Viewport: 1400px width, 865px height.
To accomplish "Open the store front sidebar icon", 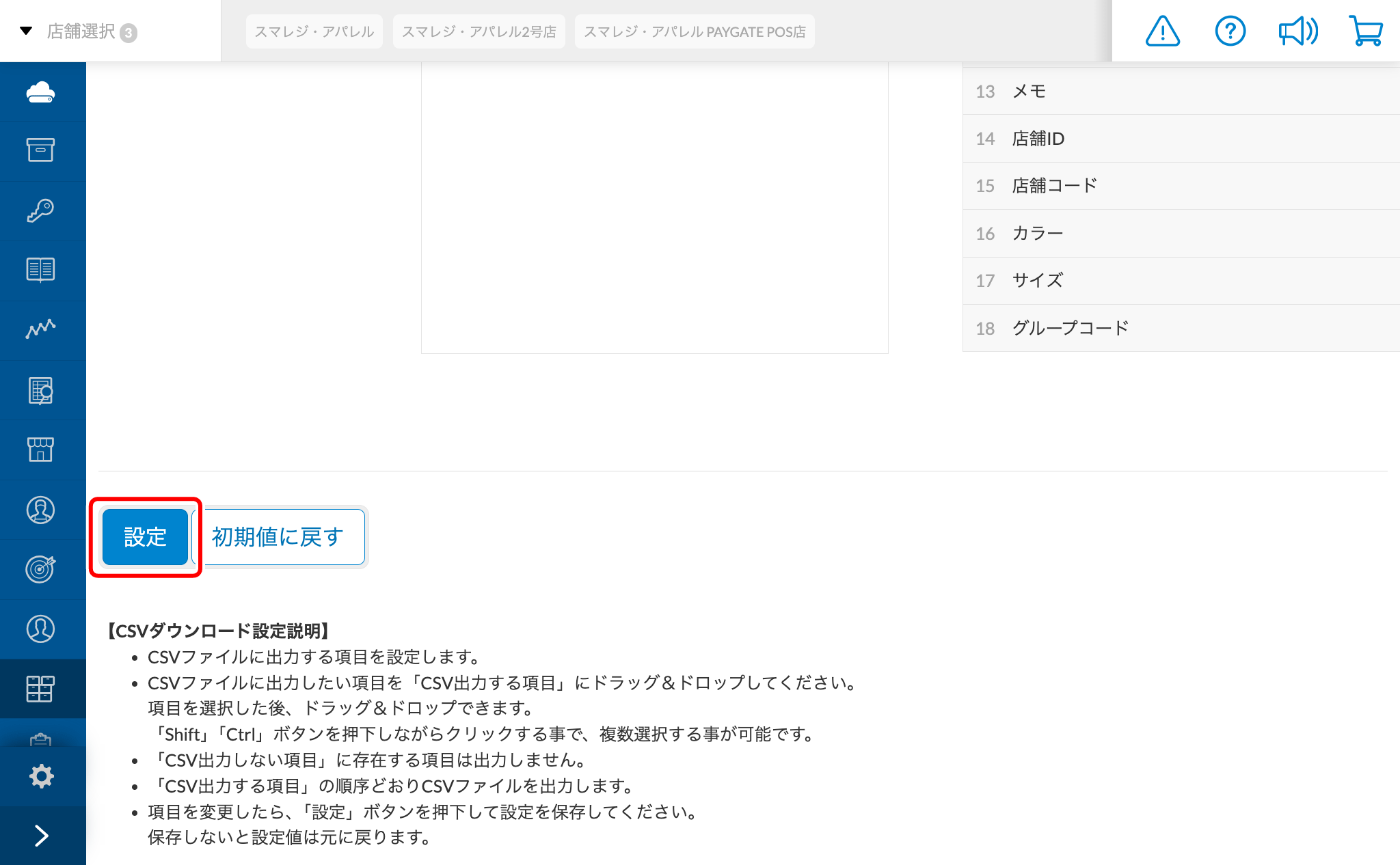I will (41, 450).
